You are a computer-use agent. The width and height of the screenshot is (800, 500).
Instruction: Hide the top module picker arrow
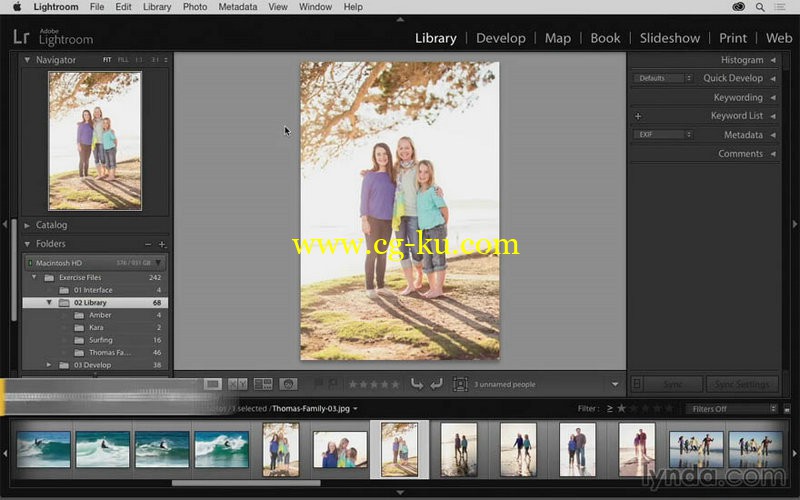point(400,19)
